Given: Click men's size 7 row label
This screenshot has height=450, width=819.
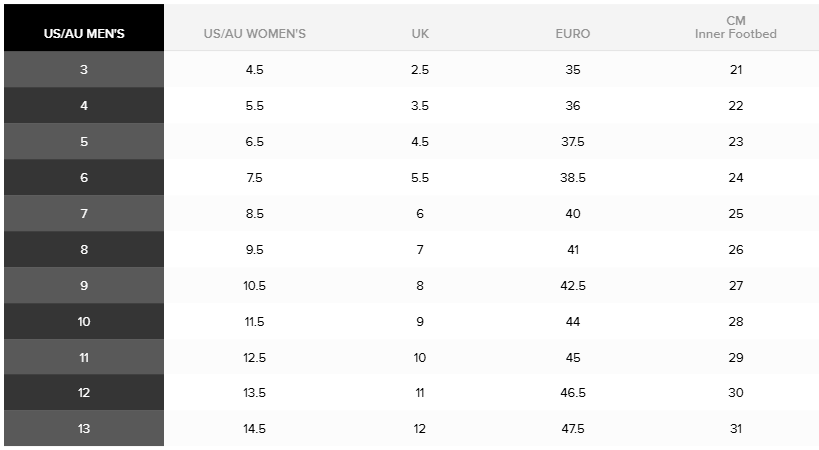Looking at the screenshot, I should 84,214.
